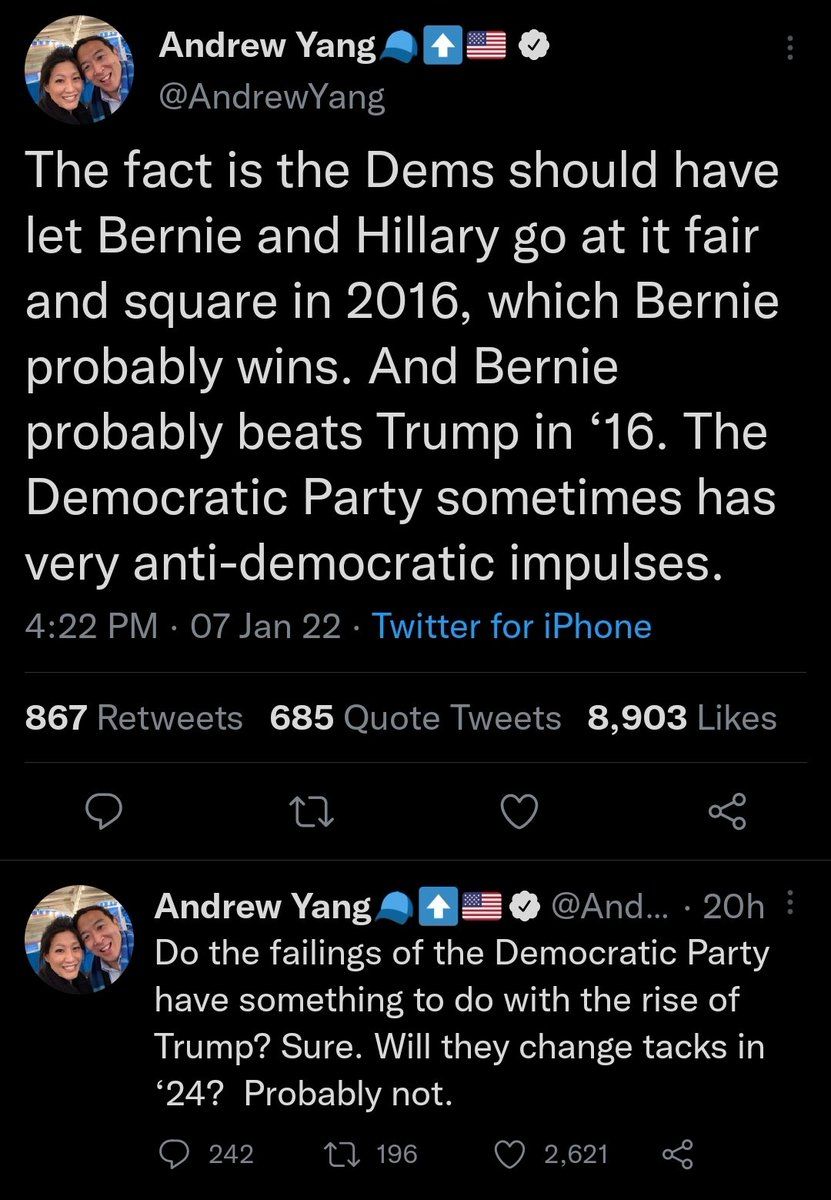Open more options on the 20h reply

(x=791, y=904)
